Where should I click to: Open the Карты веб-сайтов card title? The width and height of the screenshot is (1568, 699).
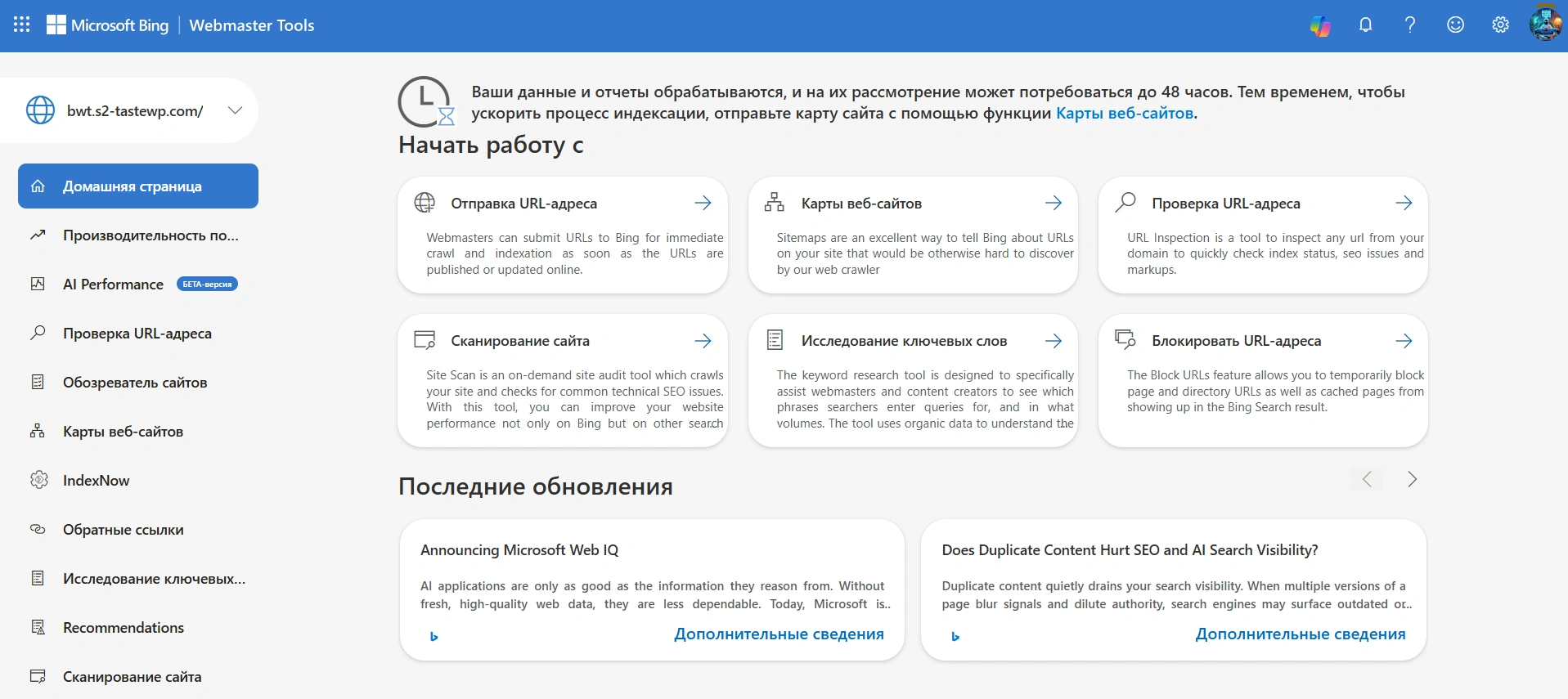pyautogui.click(x=861, y=204)
